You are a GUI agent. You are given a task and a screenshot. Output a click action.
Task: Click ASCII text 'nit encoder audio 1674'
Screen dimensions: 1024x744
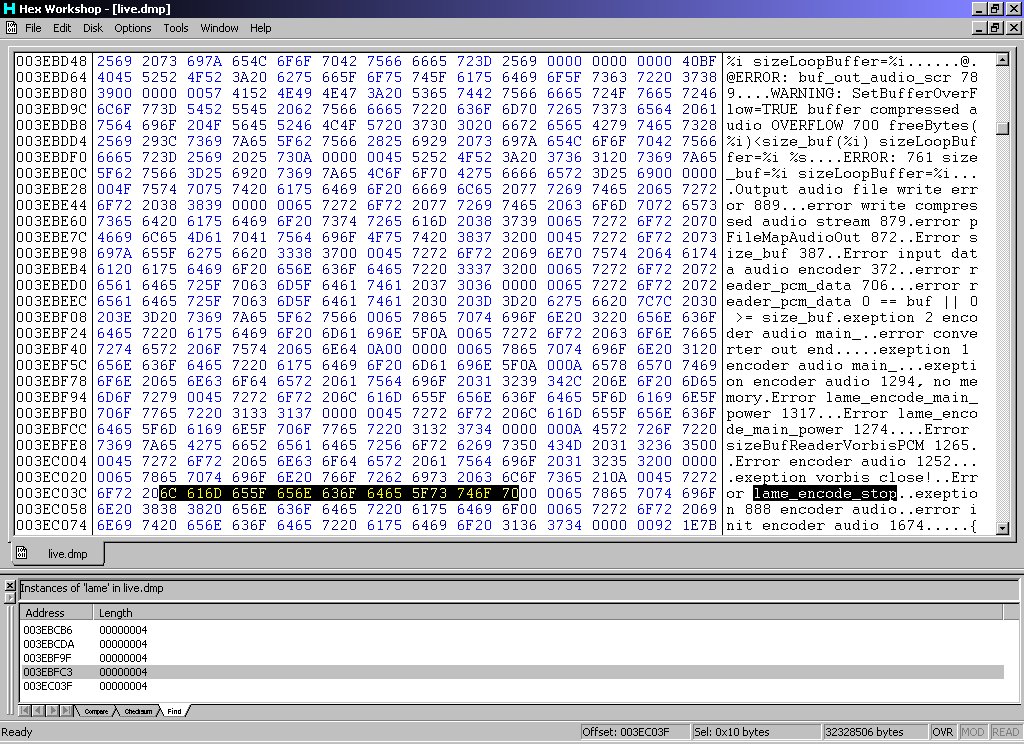click(x=825, y=525)
